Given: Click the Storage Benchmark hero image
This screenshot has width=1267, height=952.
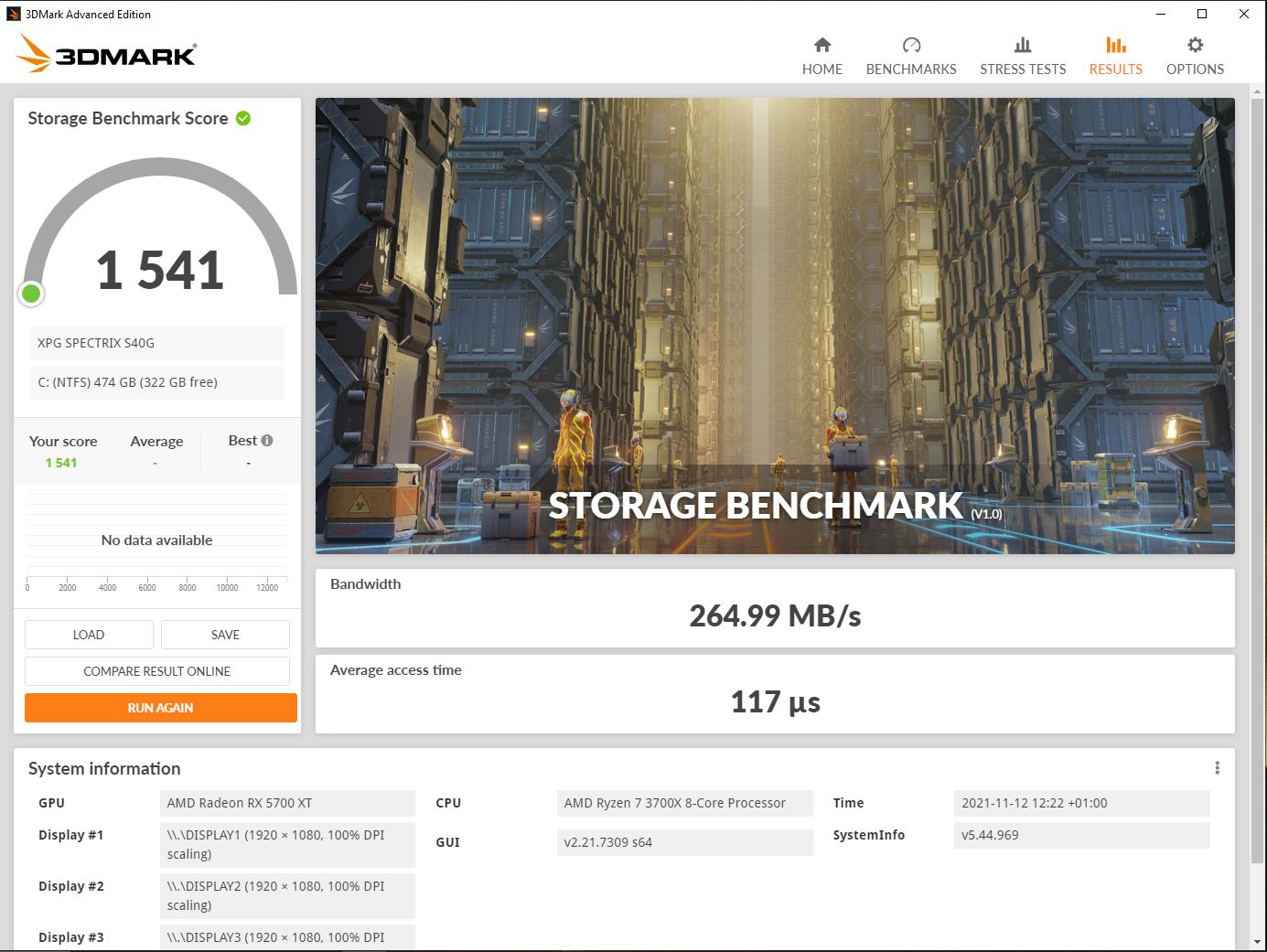Looking at the screenshot, I should pos(775,326).
